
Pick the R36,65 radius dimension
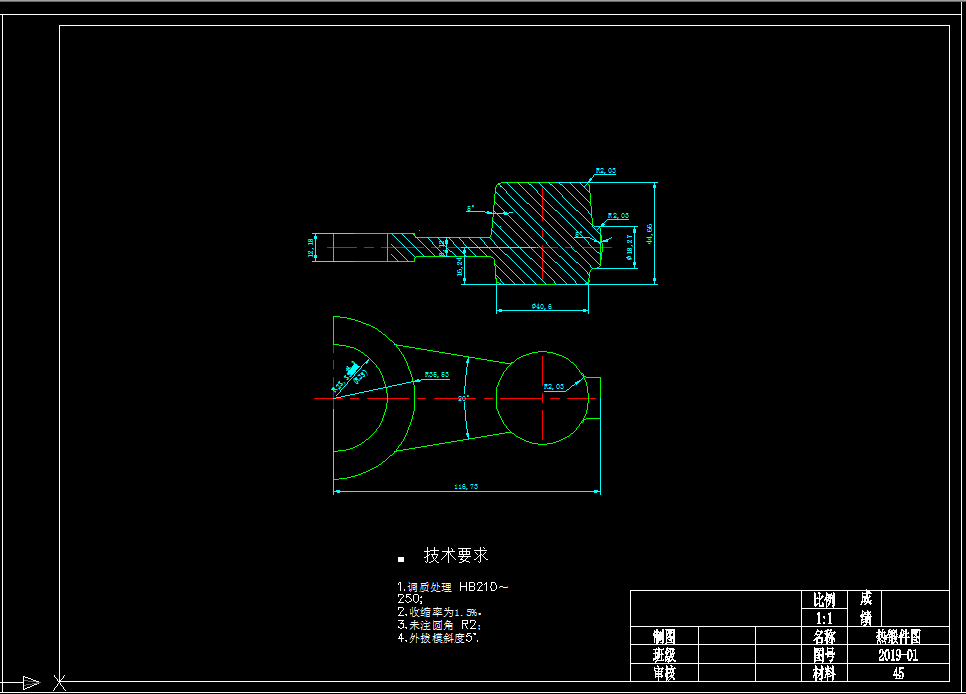click(437, 375)
